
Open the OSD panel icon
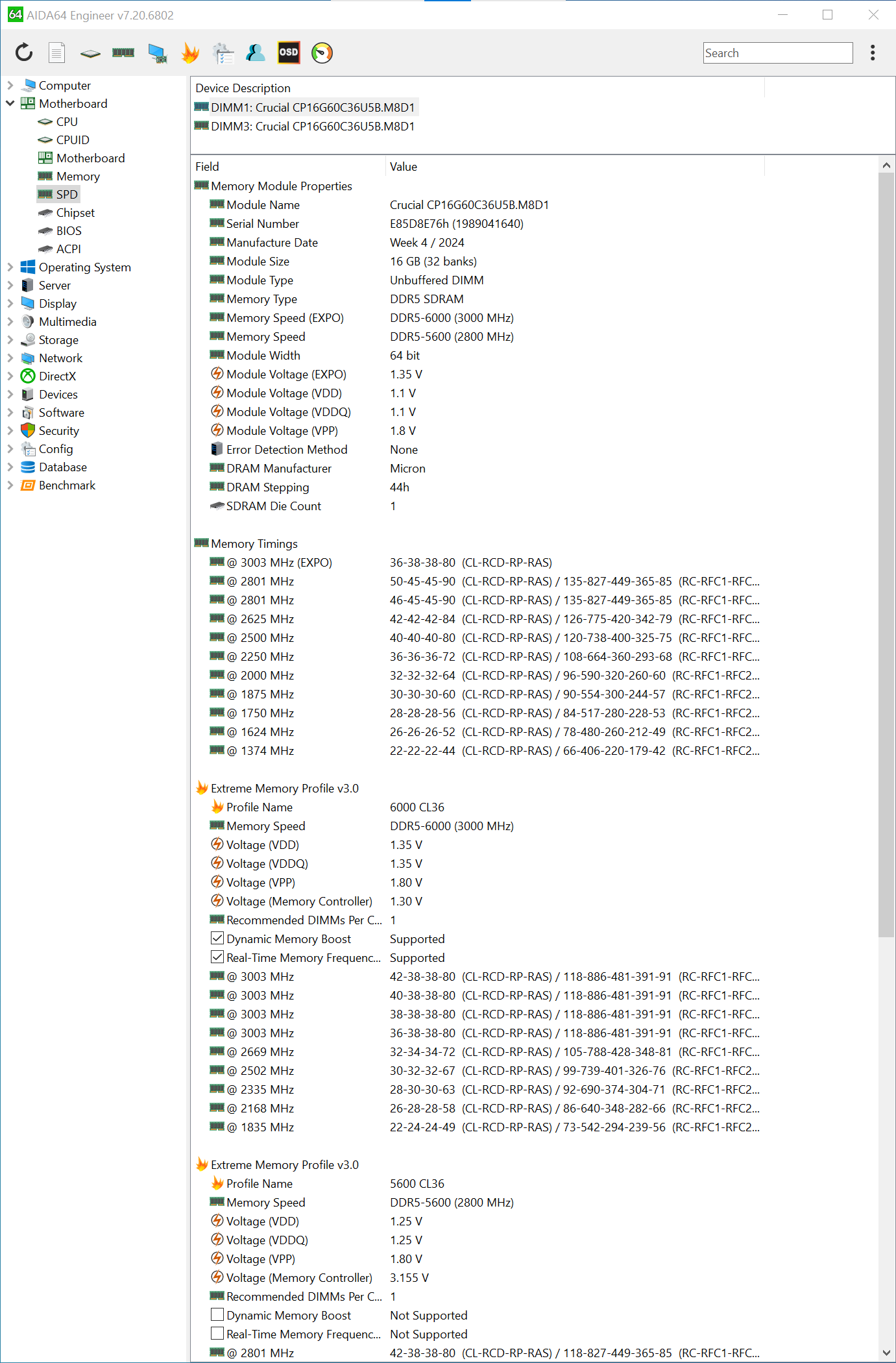tap(289, 53)
